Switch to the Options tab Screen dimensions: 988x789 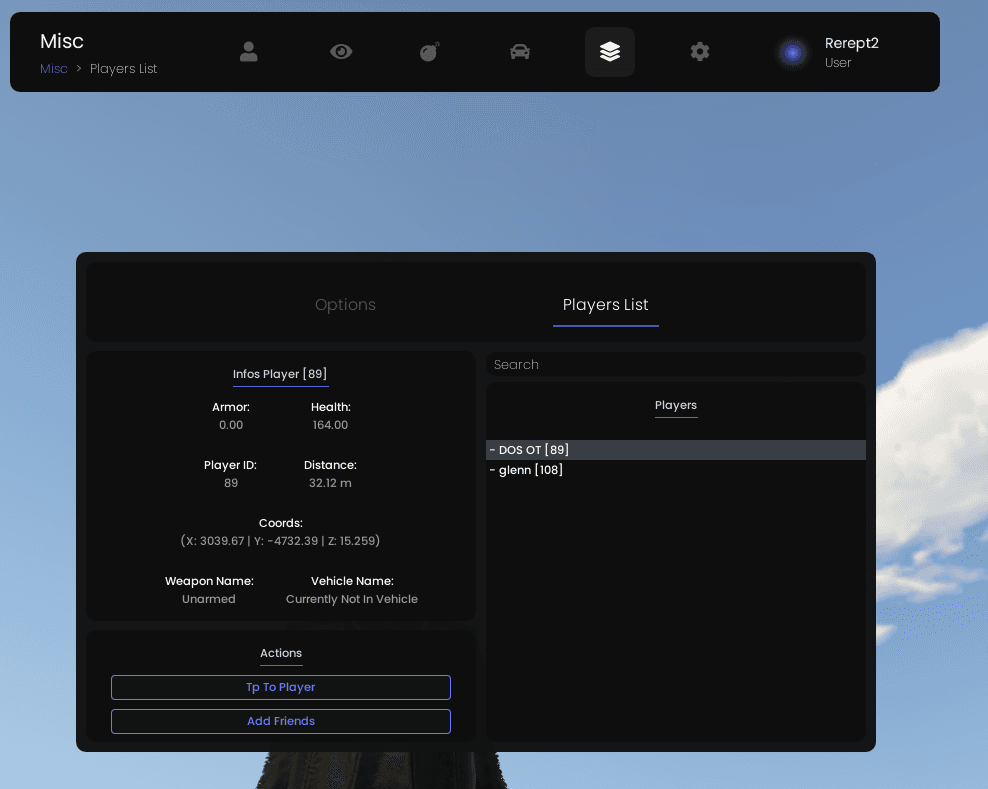[345, 305]
